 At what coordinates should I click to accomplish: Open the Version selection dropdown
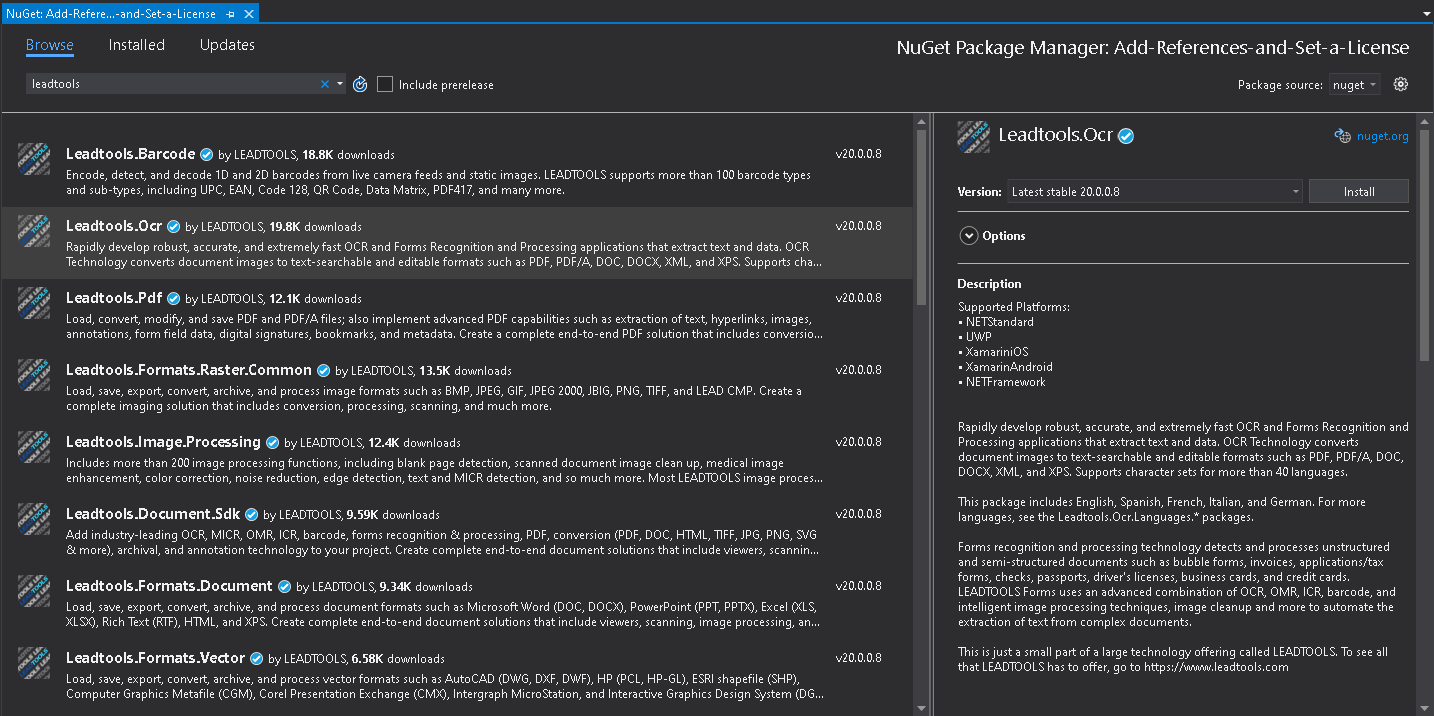coord(1155,192)
